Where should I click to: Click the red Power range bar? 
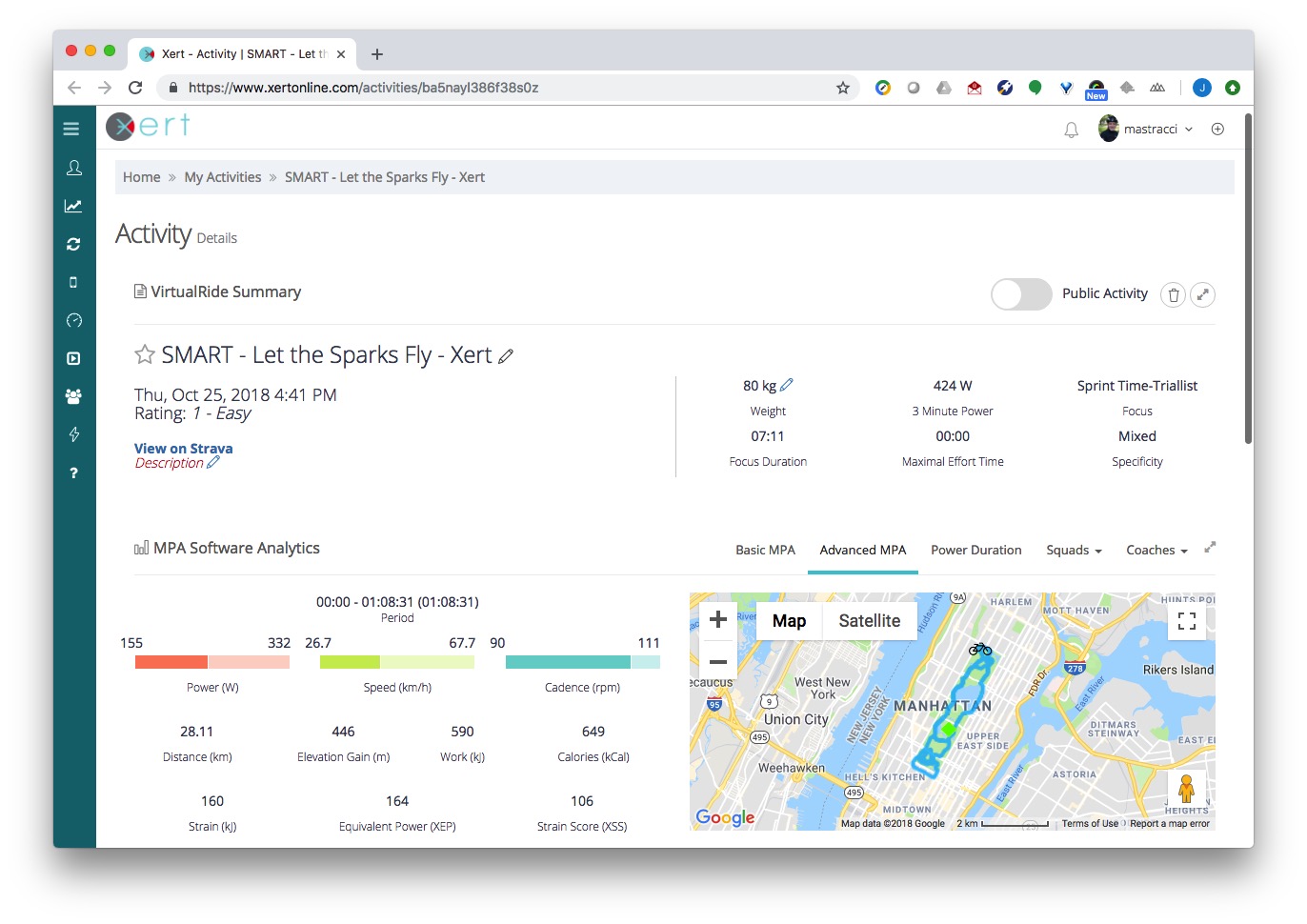tap(171, 662)
